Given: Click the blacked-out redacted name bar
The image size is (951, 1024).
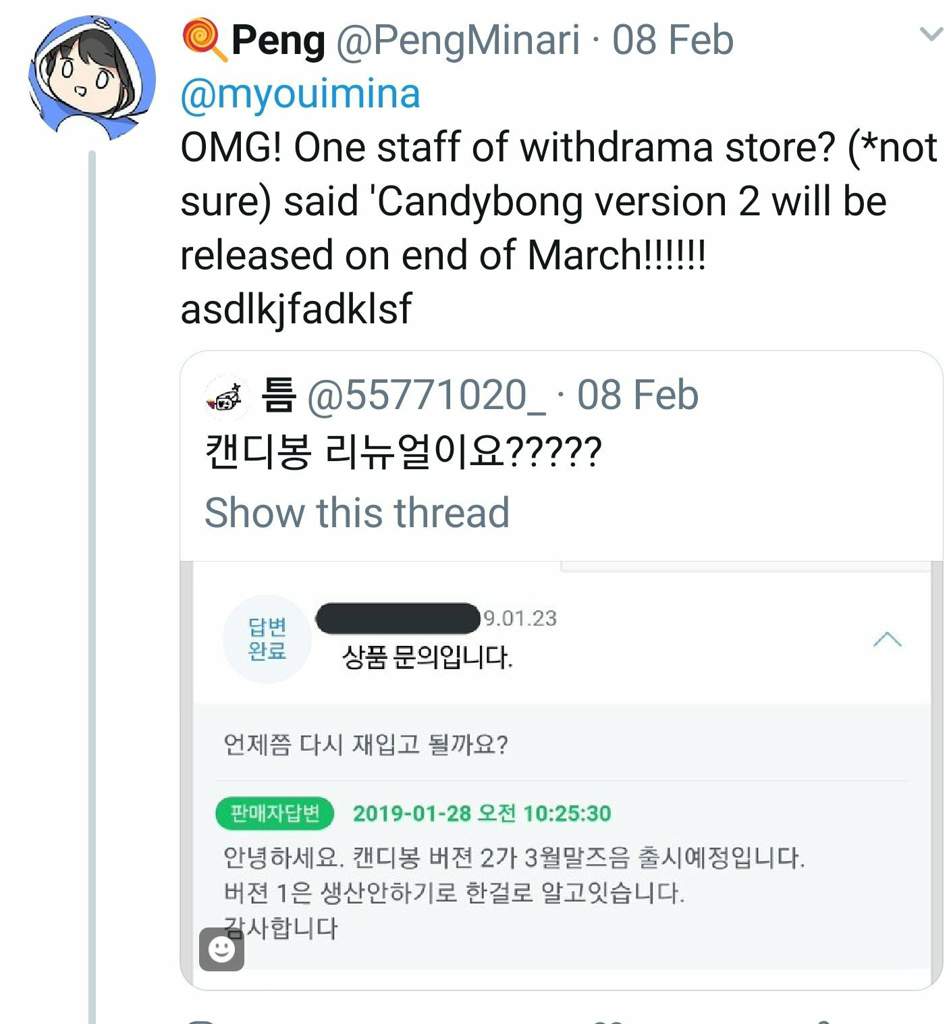Looking at the screenshot, I should tap(398, 618).
